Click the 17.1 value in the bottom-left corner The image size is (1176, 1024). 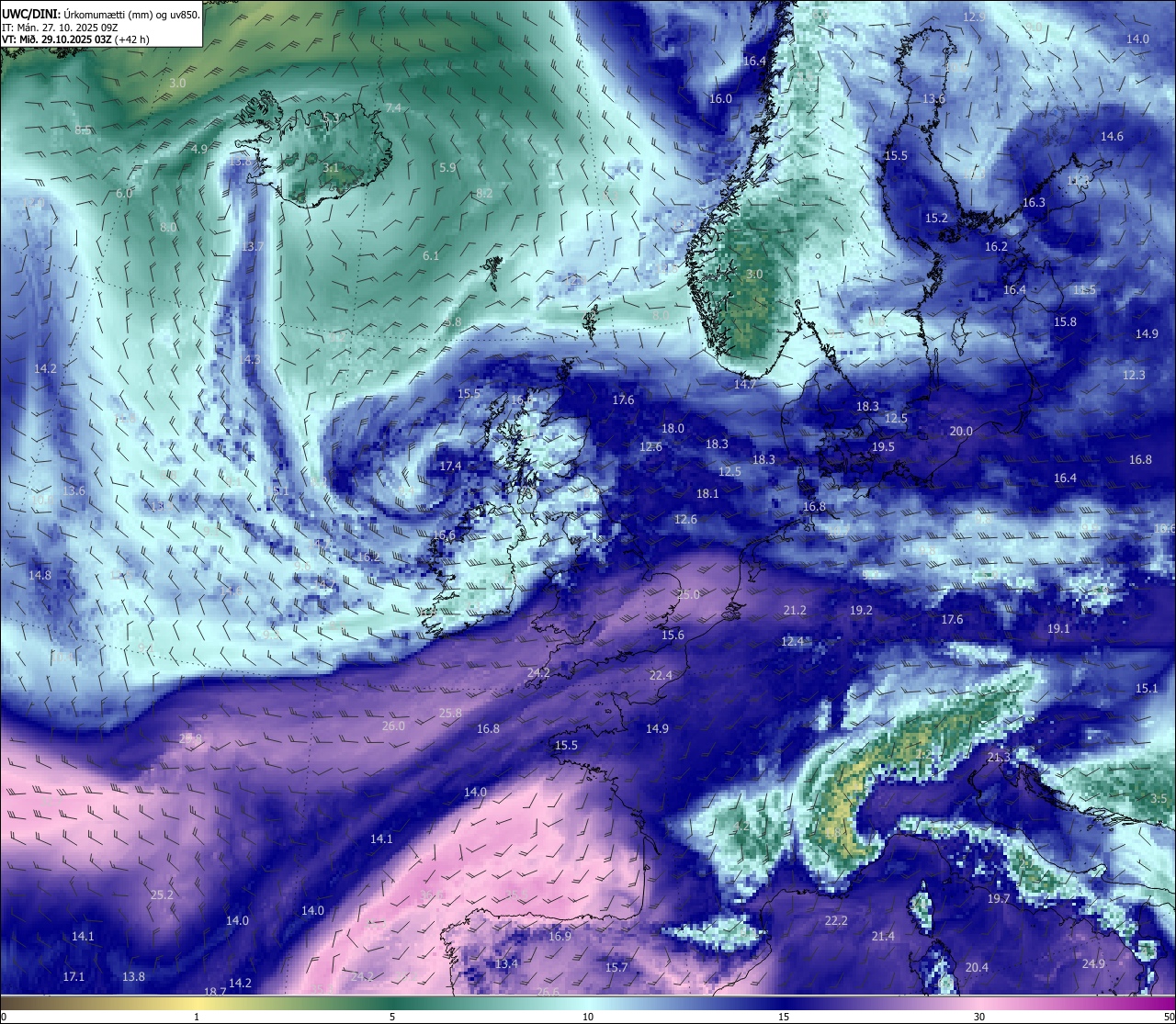click(73, 977)
